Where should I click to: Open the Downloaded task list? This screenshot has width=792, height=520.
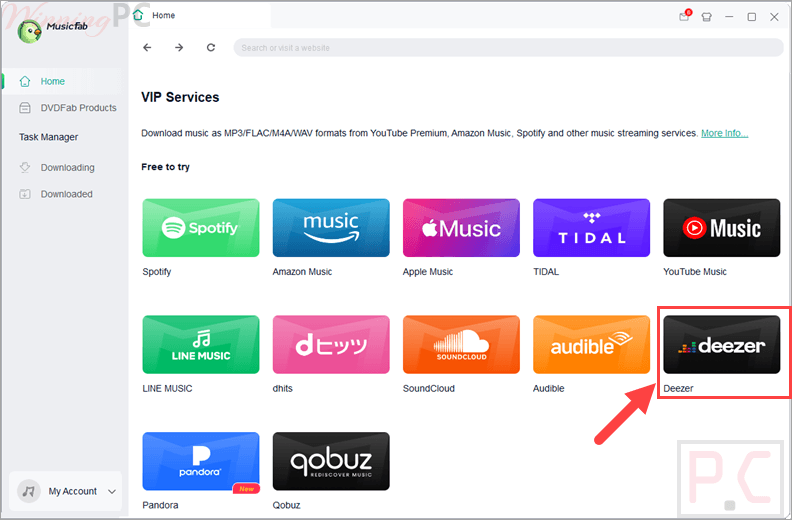click(56, 194)
